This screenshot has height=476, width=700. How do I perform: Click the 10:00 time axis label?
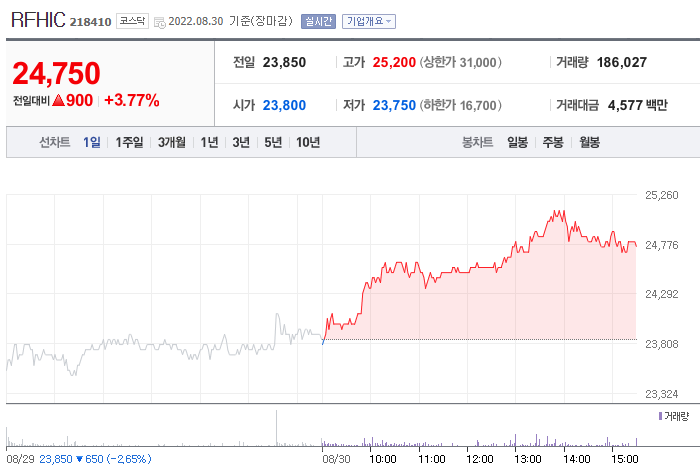coord(383,459)
